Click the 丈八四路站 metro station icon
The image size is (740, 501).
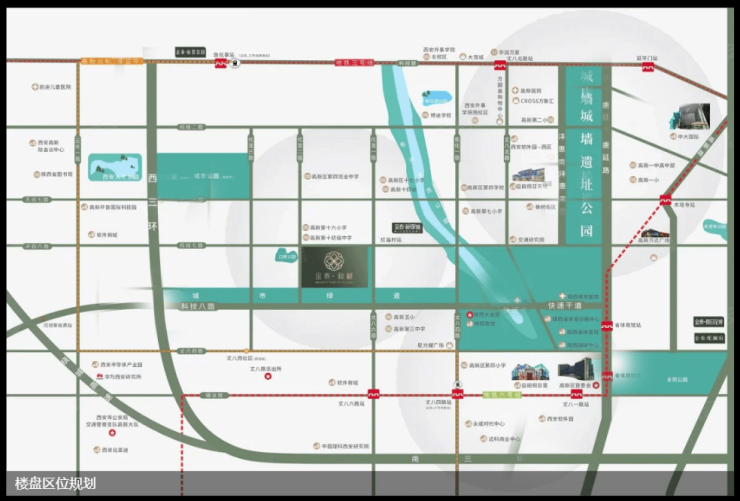pyautogui.click(x=457, y=393)
